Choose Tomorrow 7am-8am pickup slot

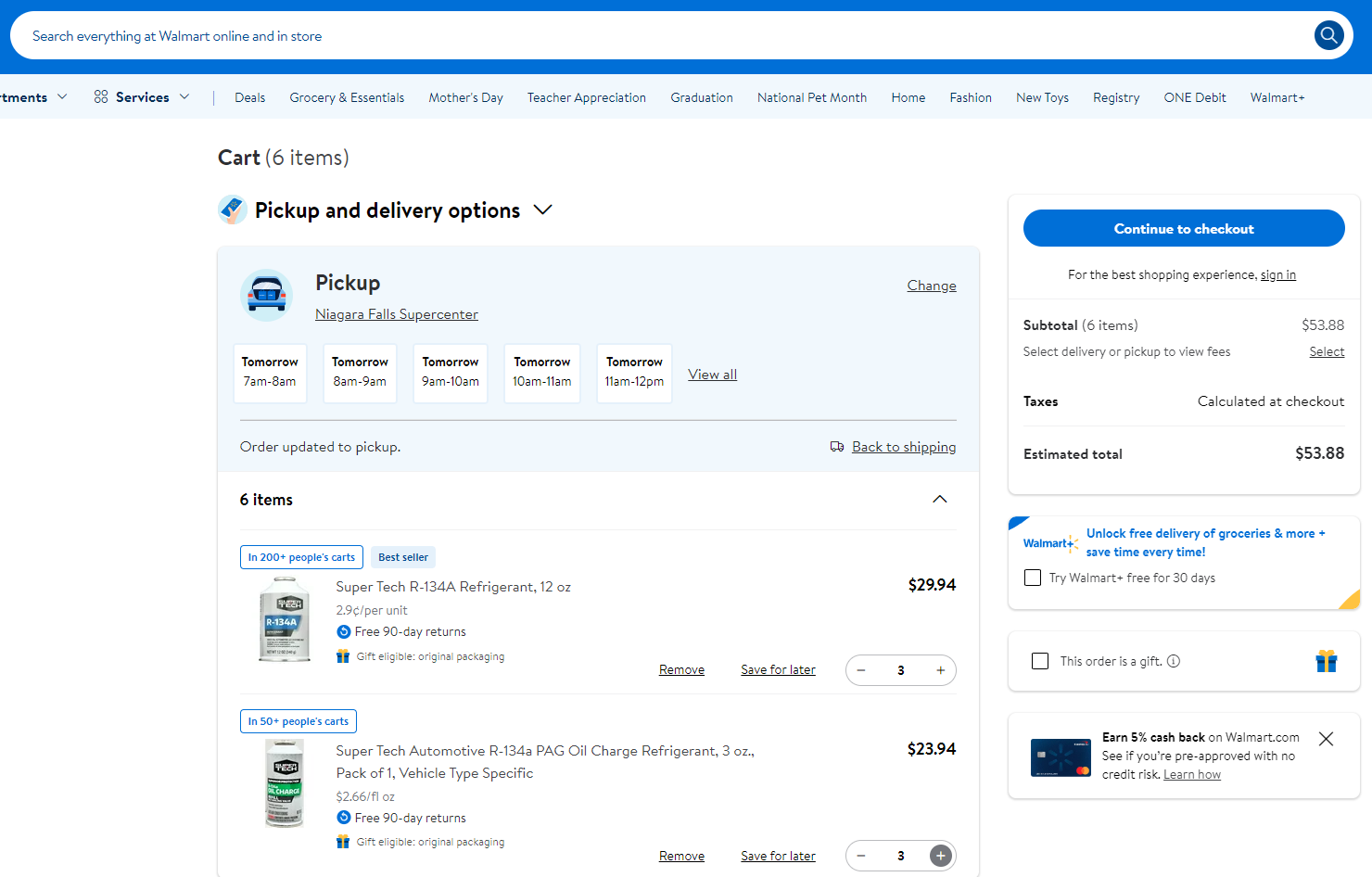tap(270, 373)
